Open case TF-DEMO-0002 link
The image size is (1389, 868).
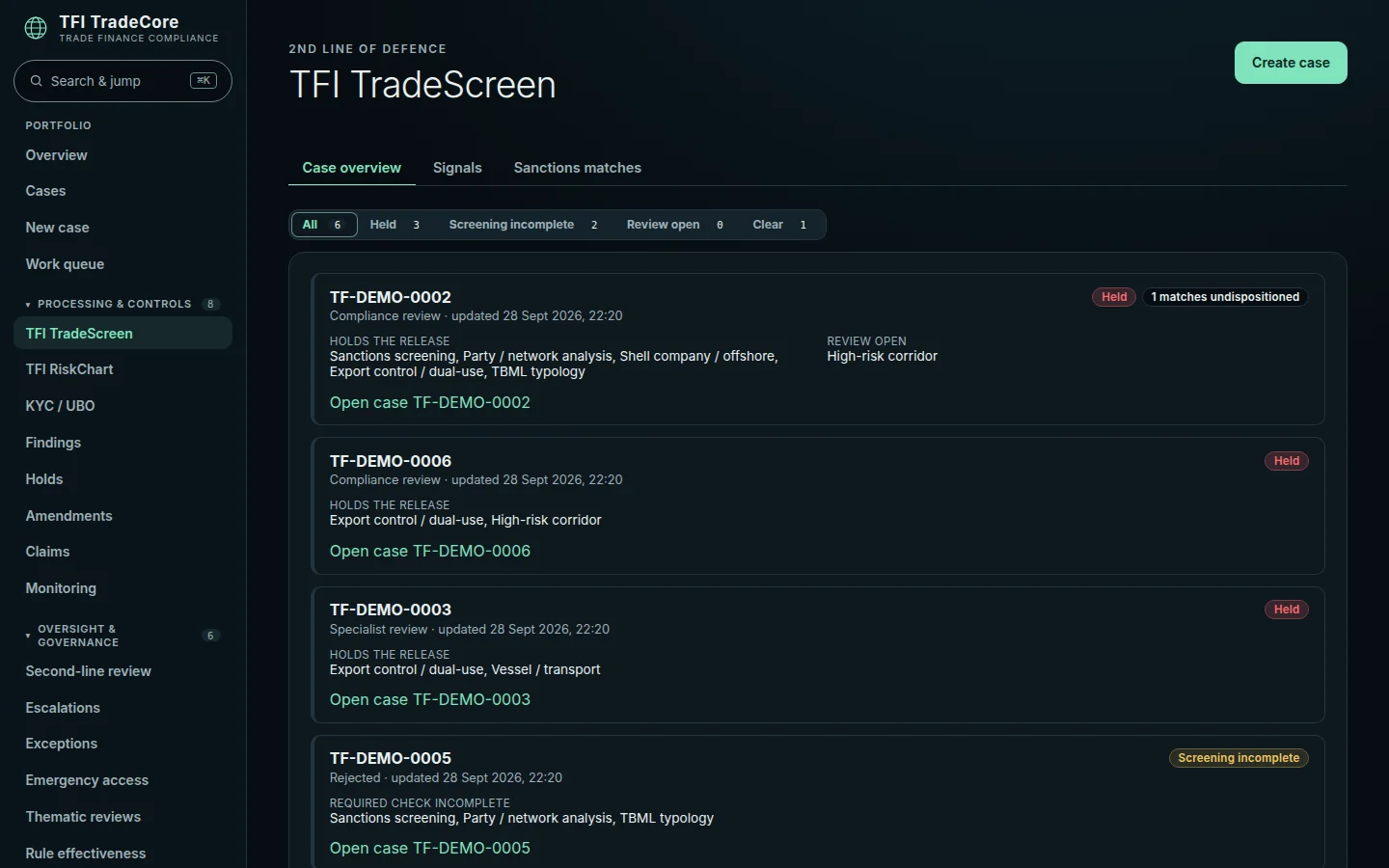pyautogui.click(x=430, y=402)
